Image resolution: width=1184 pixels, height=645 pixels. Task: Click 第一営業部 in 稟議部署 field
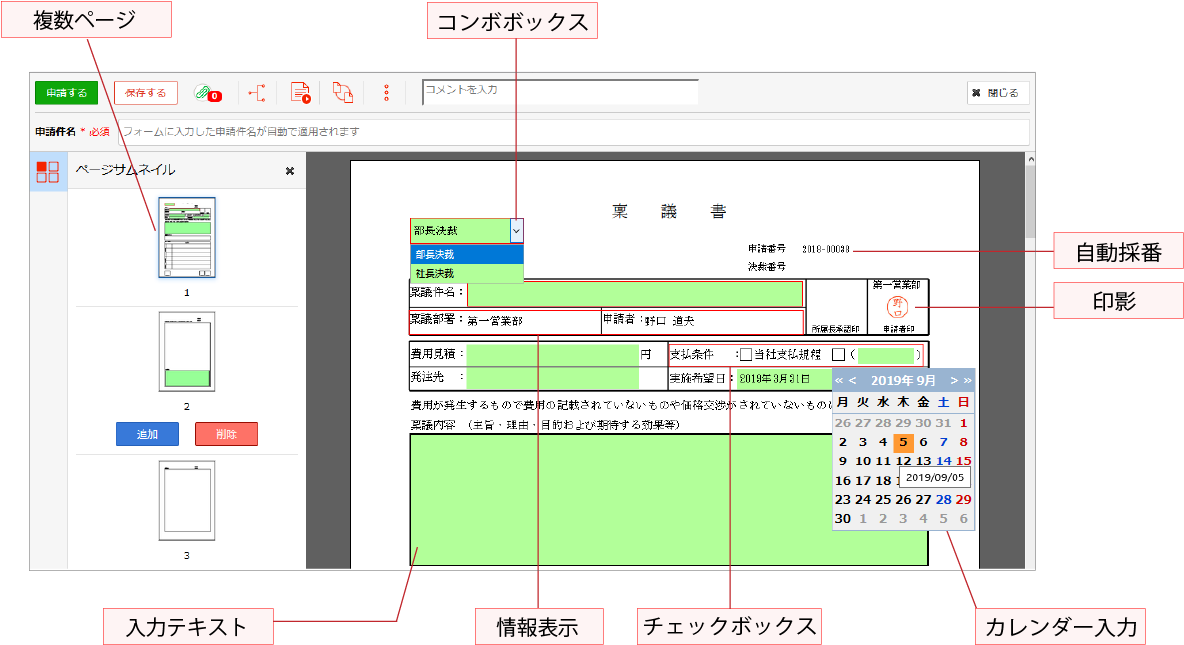pyautogui.click(x=495, y=321)
